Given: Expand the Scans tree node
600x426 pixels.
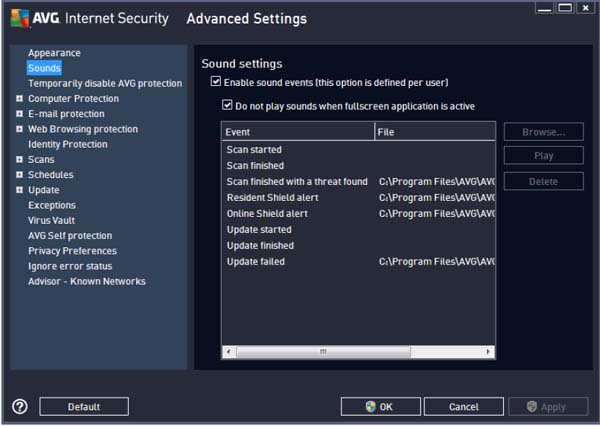Looking at the screenshot, I should [19, 160].
